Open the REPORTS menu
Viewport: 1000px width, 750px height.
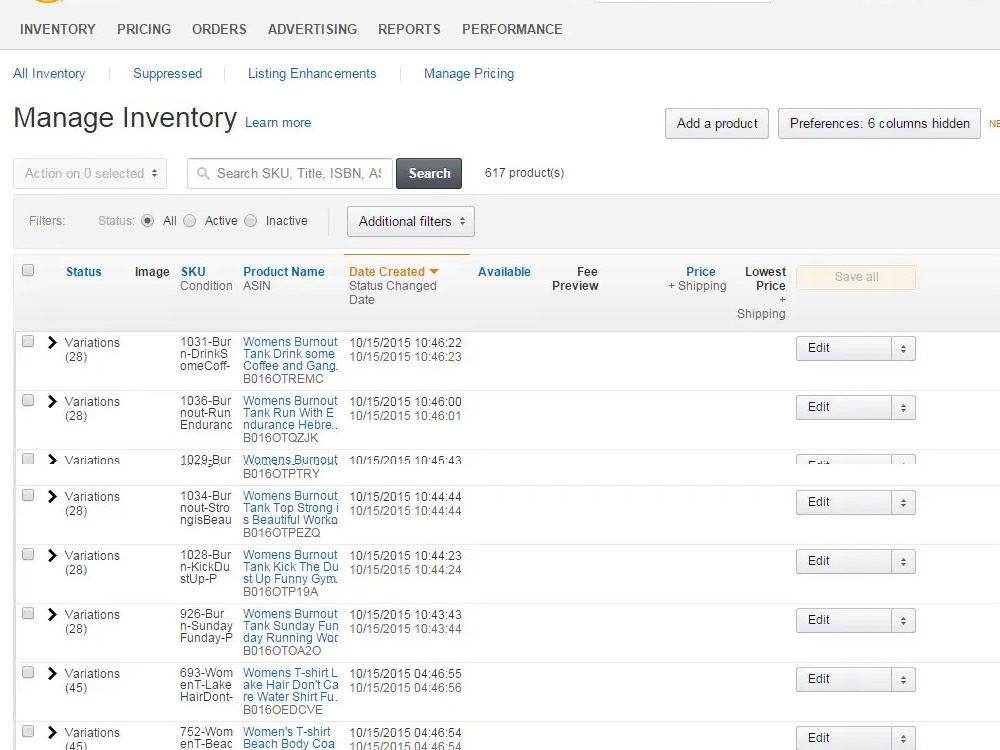[409, 29]
